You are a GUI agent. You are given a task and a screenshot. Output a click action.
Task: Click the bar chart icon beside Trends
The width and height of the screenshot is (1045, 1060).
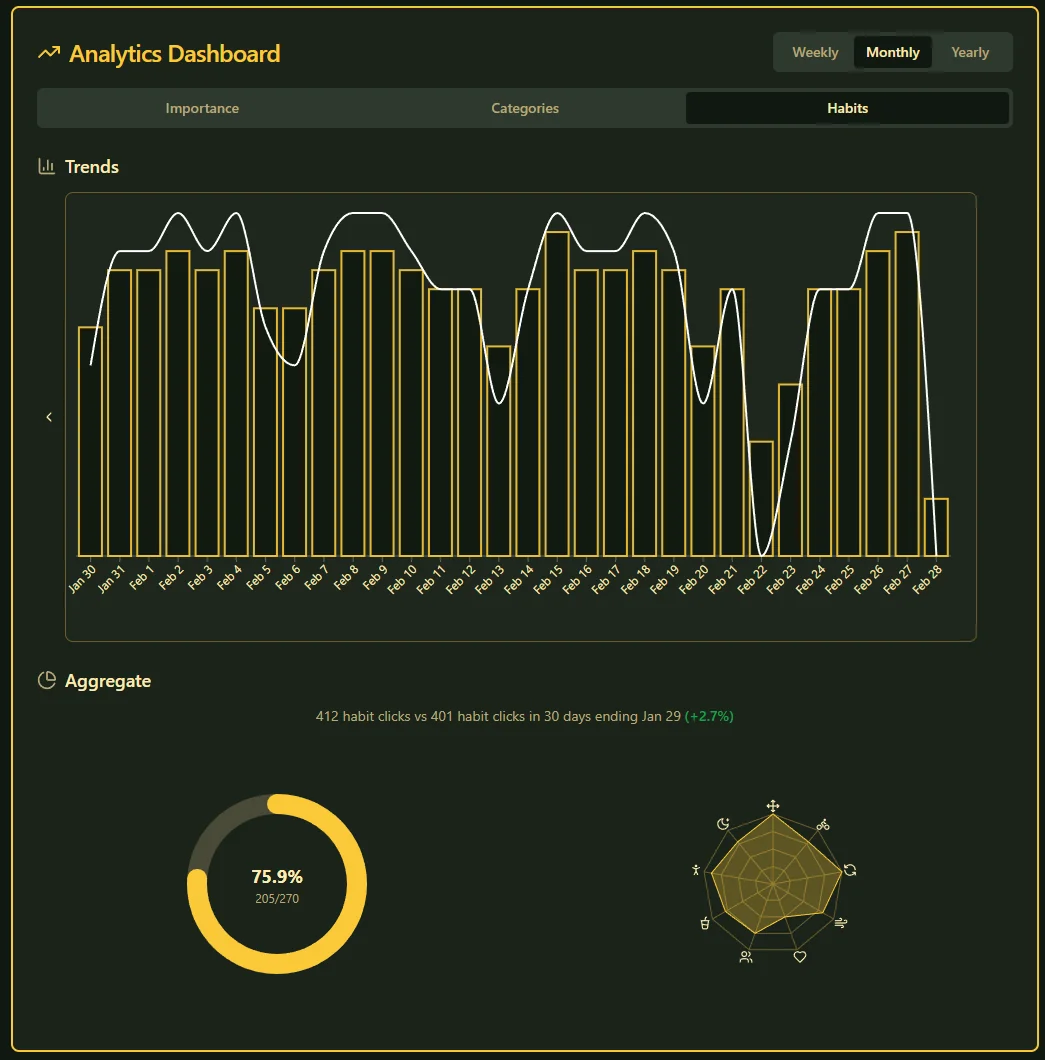47,166
